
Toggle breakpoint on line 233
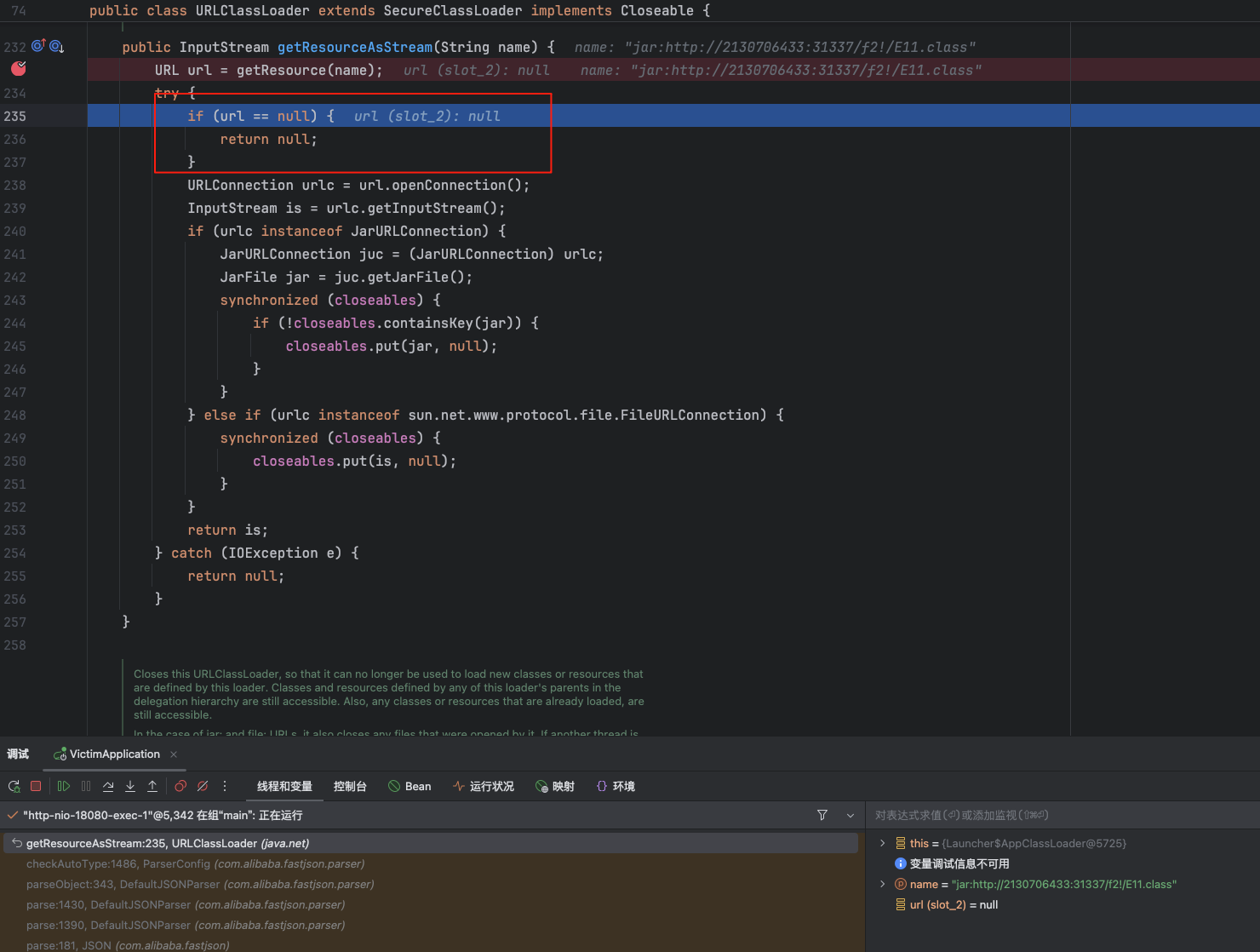[x=19, y=69]
